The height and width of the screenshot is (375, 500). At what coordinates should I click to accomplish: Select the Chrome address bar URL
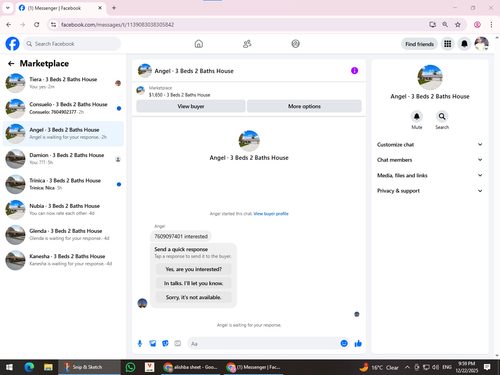pos(117,25)
